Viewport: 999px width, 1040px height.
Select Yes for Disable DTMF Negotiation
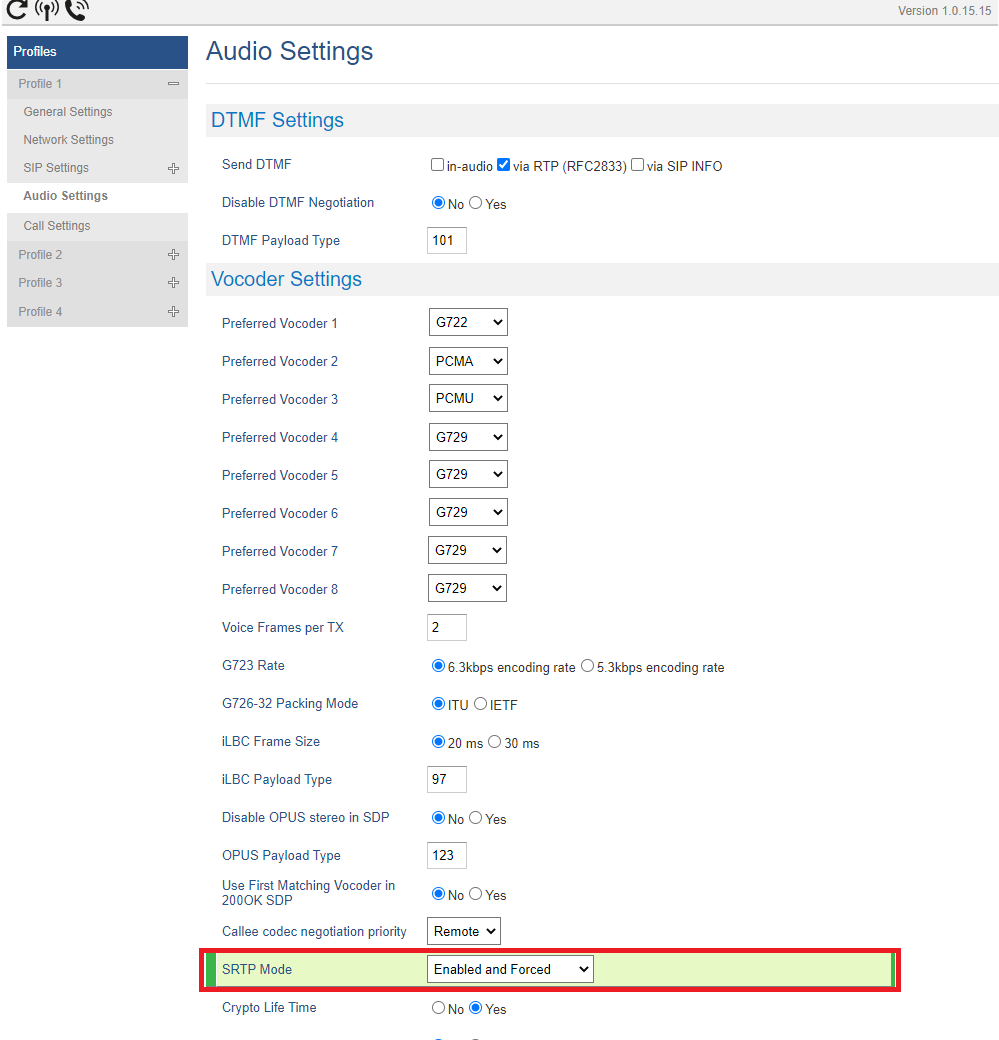[x=476, y=203]
